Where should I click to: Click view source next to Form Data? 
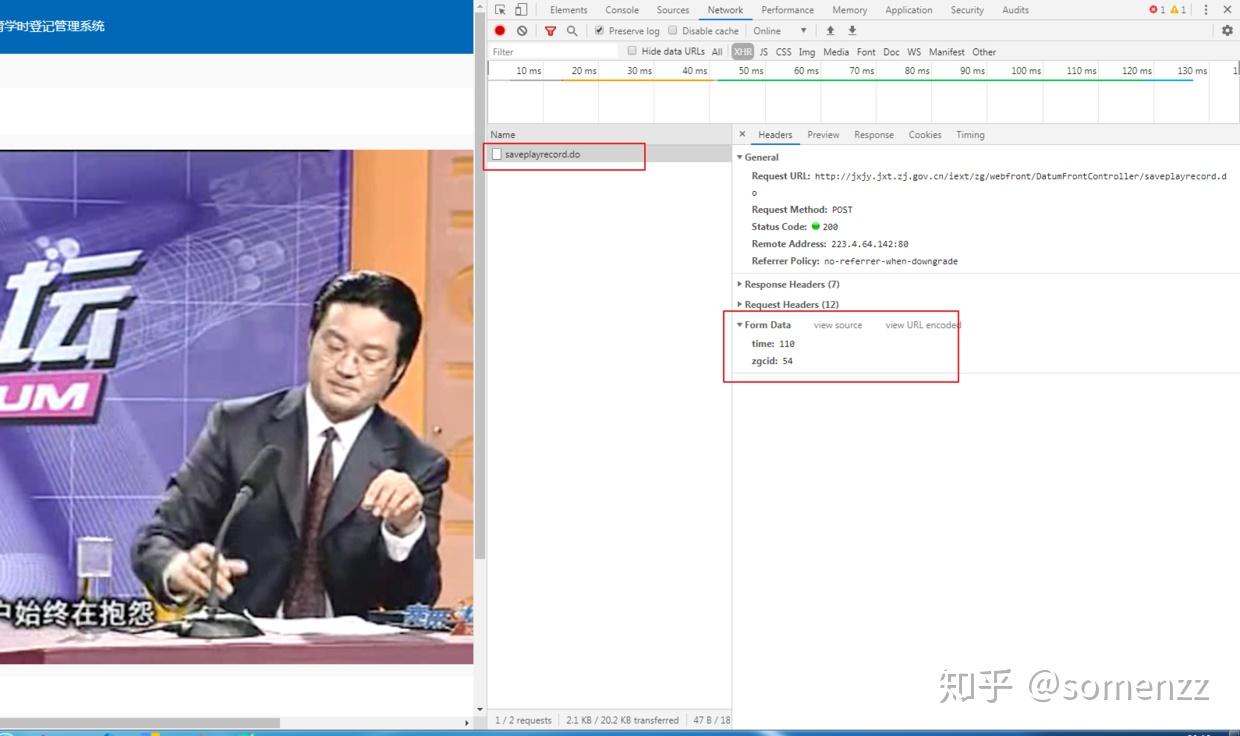coord(837,325)
